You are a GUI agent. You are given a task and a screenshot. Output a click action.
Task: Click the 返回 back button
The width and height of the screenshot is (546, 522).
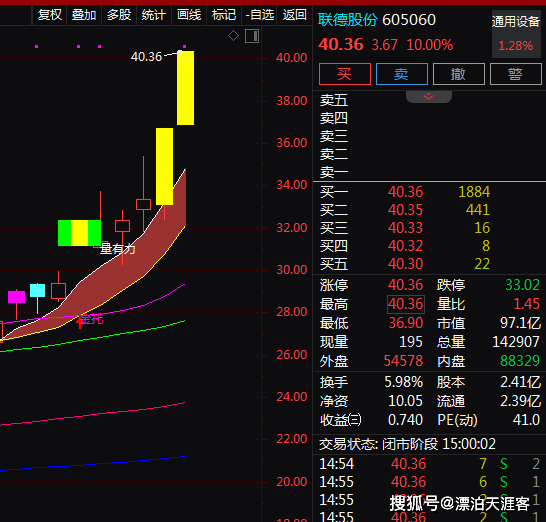click(295, 15)
